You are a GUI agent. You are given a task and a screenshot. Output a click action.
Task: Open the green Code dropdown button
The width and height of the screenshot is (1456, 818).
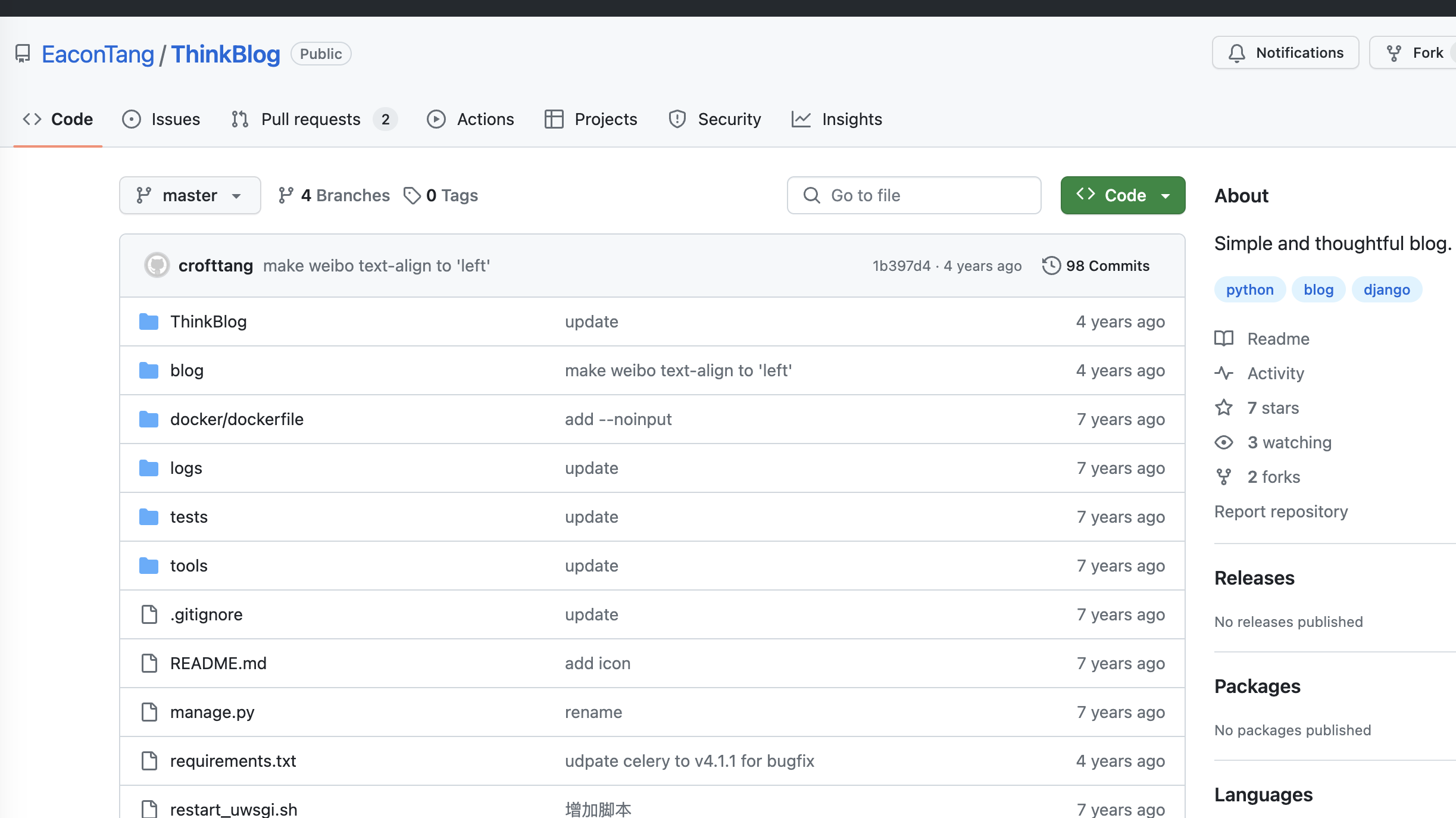coord(1123,195)
